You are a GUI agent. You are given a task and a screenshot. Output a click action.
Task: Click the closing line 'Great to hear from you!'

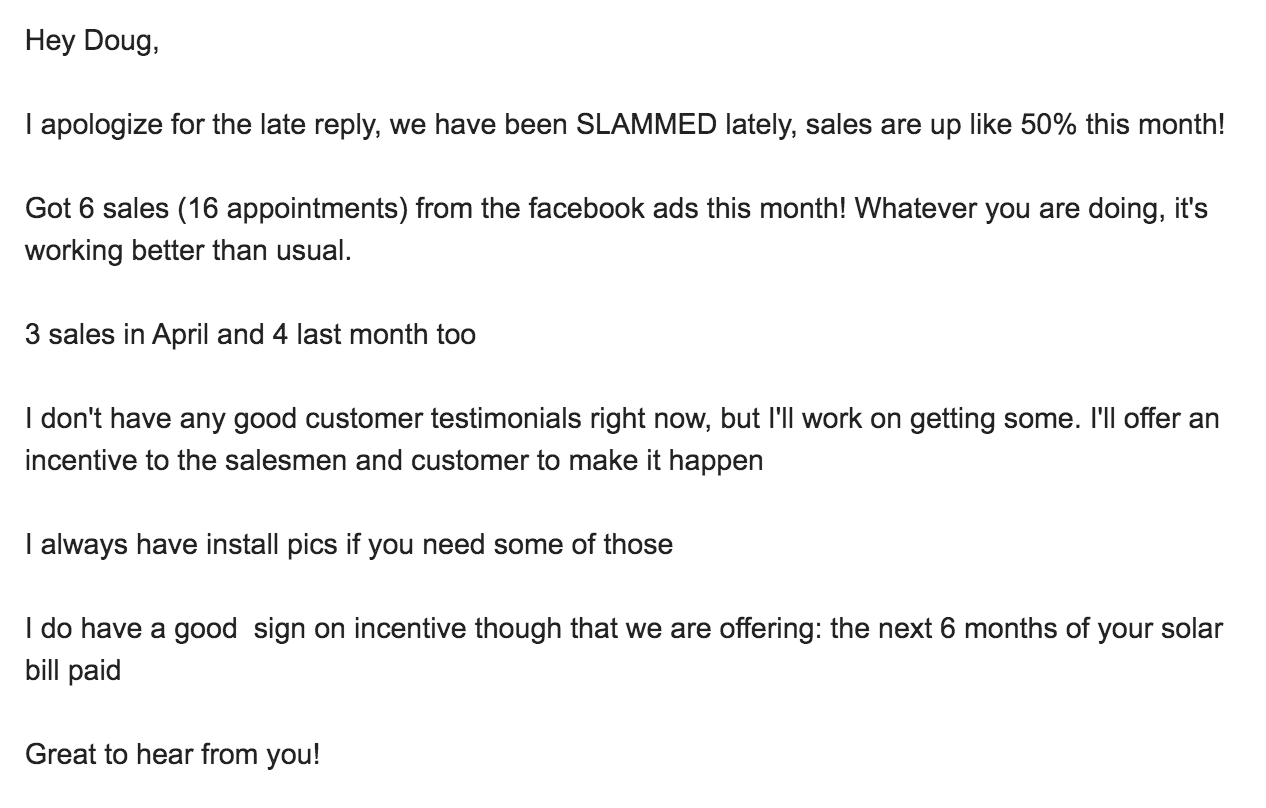(172, 754)
